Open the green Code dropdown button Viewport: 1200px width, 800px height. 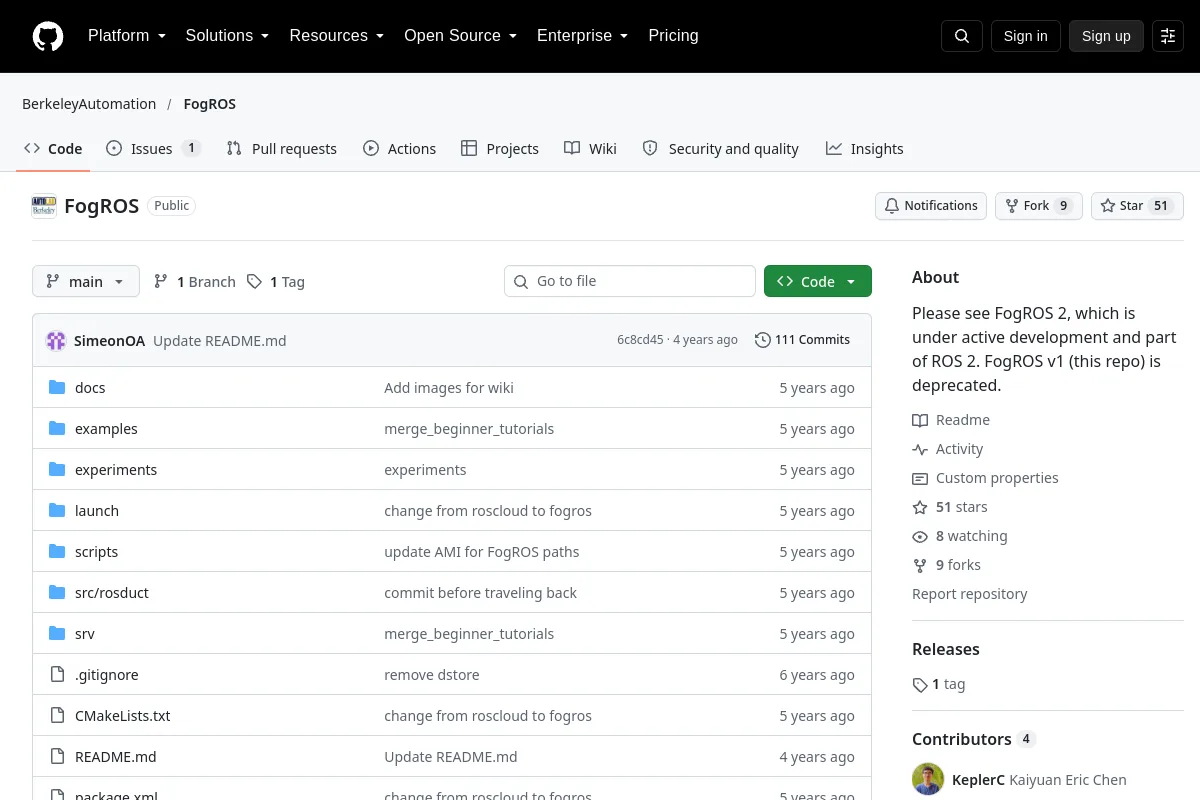tap(818, 282)
